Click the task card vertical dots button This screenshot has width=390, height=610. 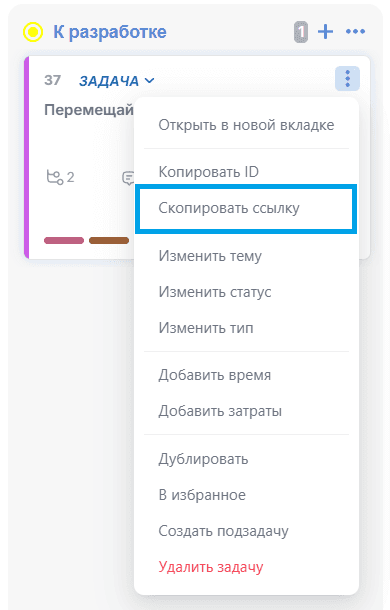pyautogui.click(x=347, y=79)
